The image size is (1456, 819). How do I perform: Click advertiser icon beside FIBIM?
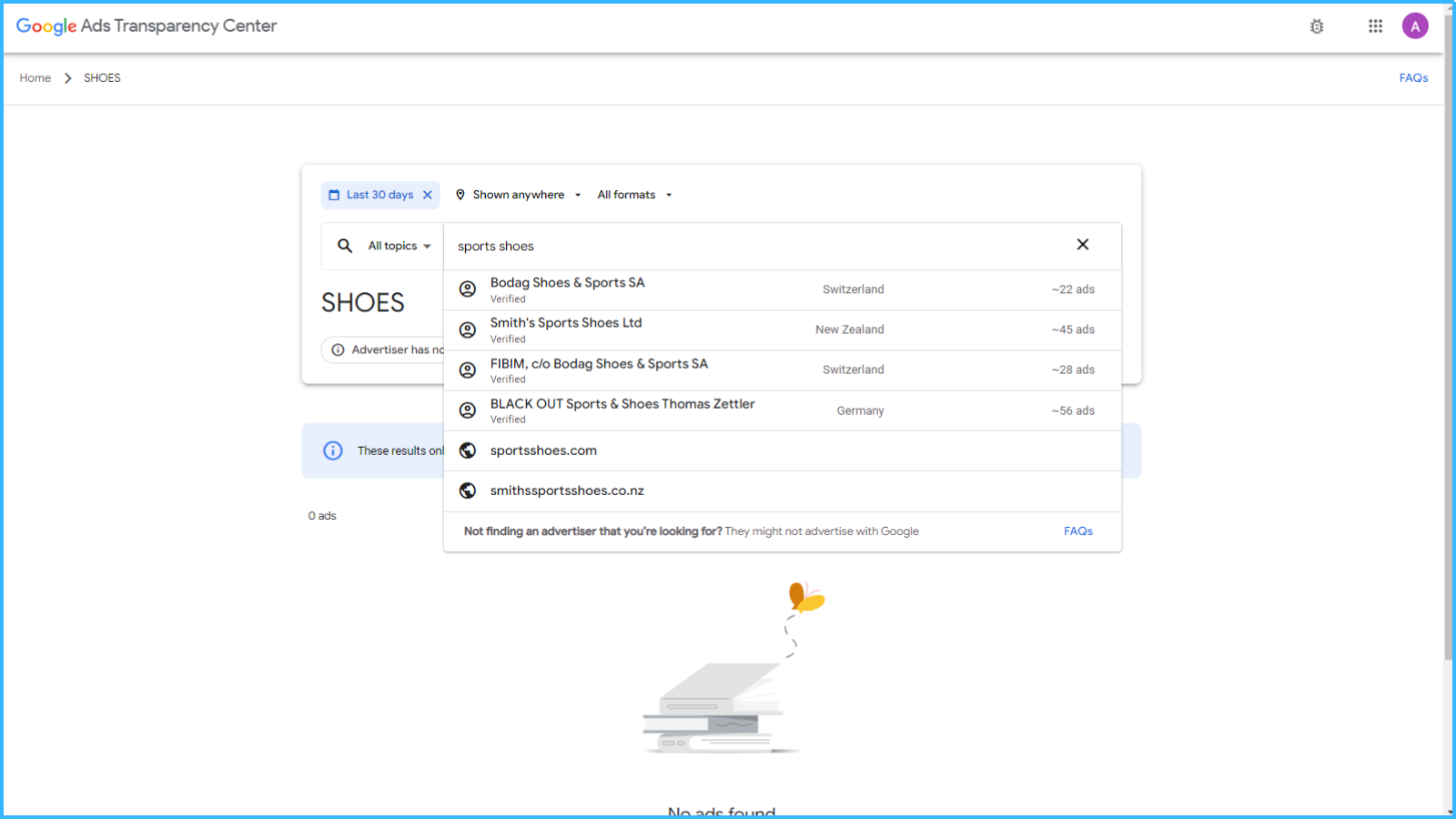[468, 370]
